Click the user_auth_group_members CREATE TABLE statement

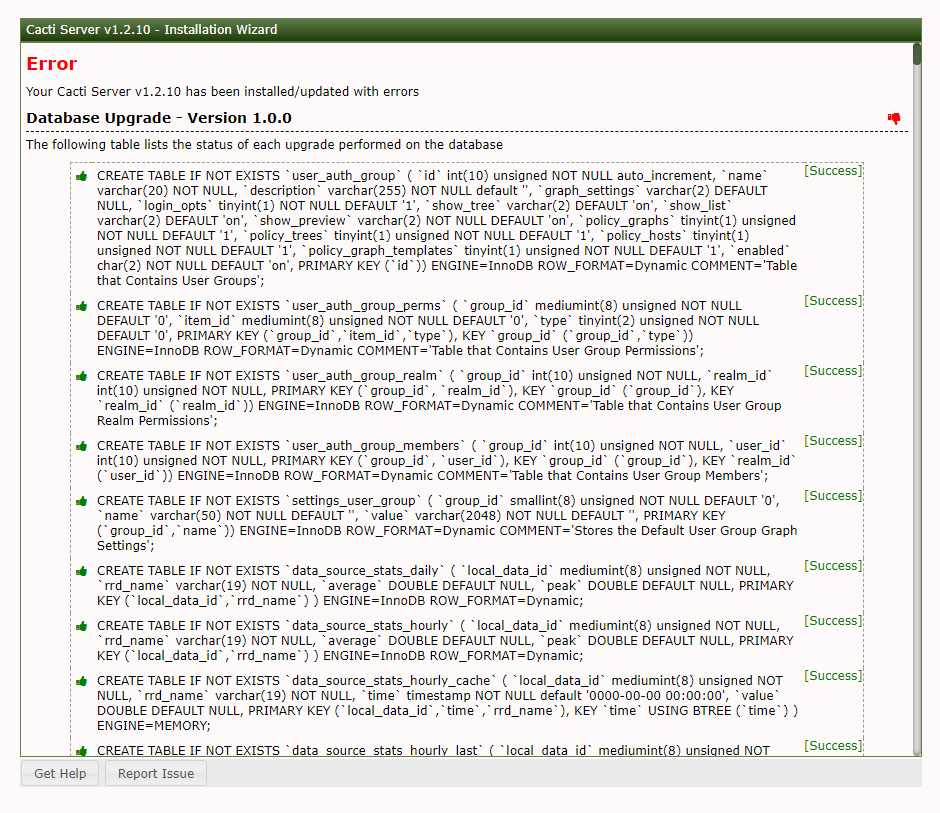coord(447,460)
